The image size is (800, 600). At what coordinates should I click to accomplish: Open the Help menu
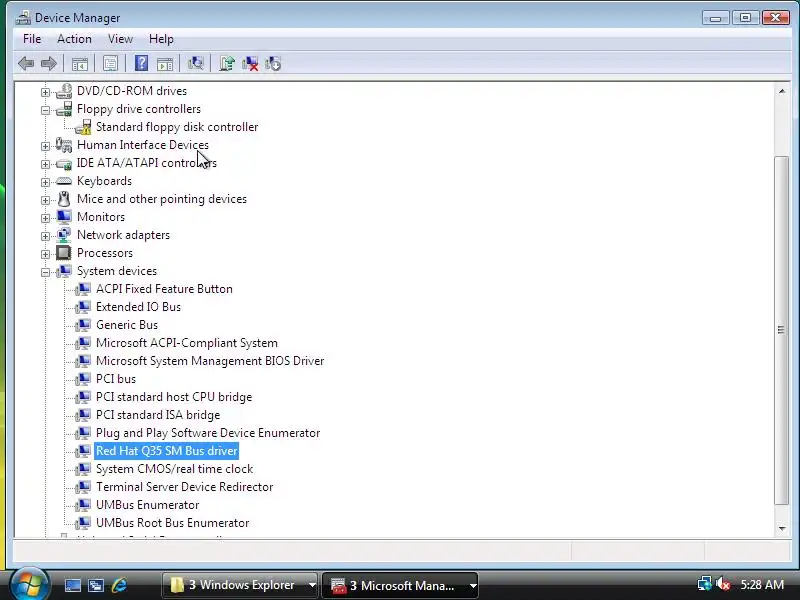click(x=161, y=39)
